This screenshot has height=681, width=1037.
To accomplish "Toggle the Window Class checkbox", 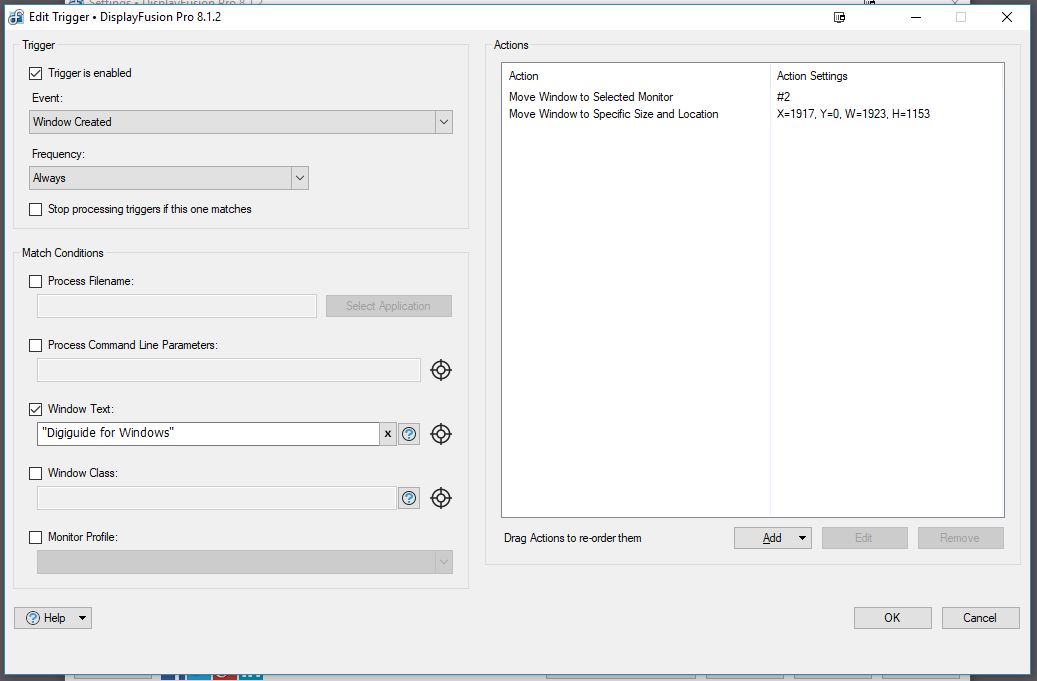I will click(36, 473).
